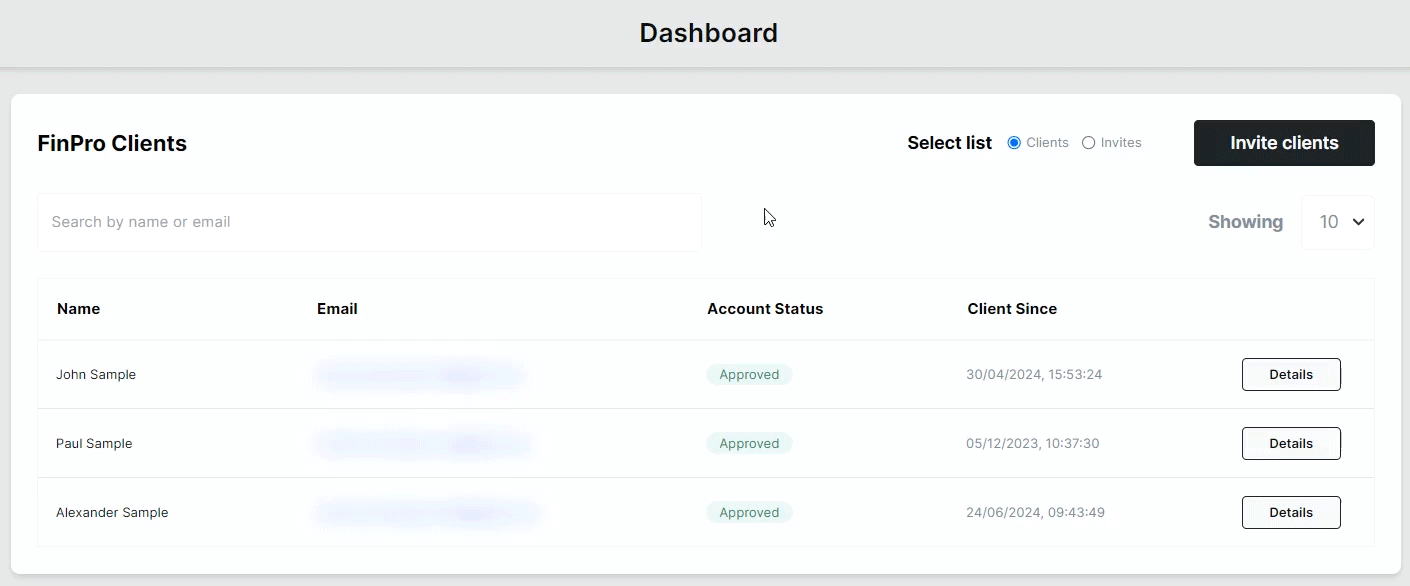Click date 05/12/2023, 10:37:30
The image size is (1410, 586).
coord(1033,444)
